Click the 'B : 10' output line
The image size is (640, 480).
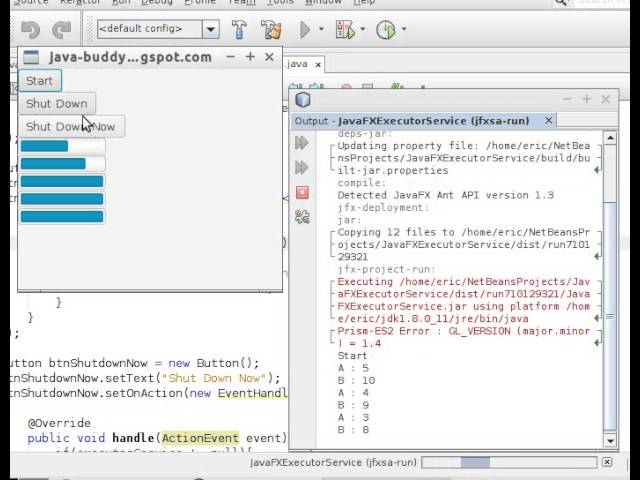pyautogui.click(x=356, y=380)
